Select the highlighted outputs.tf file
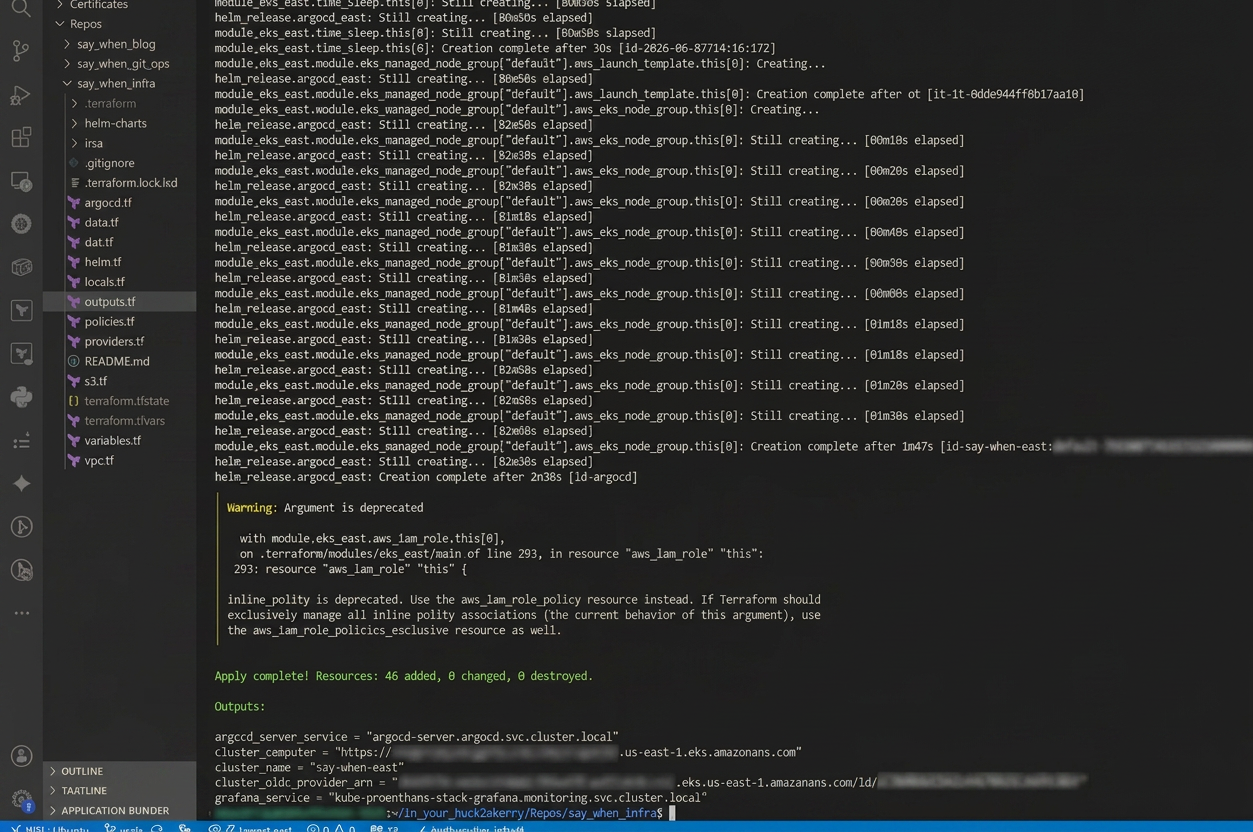 (x=120, y=302)
